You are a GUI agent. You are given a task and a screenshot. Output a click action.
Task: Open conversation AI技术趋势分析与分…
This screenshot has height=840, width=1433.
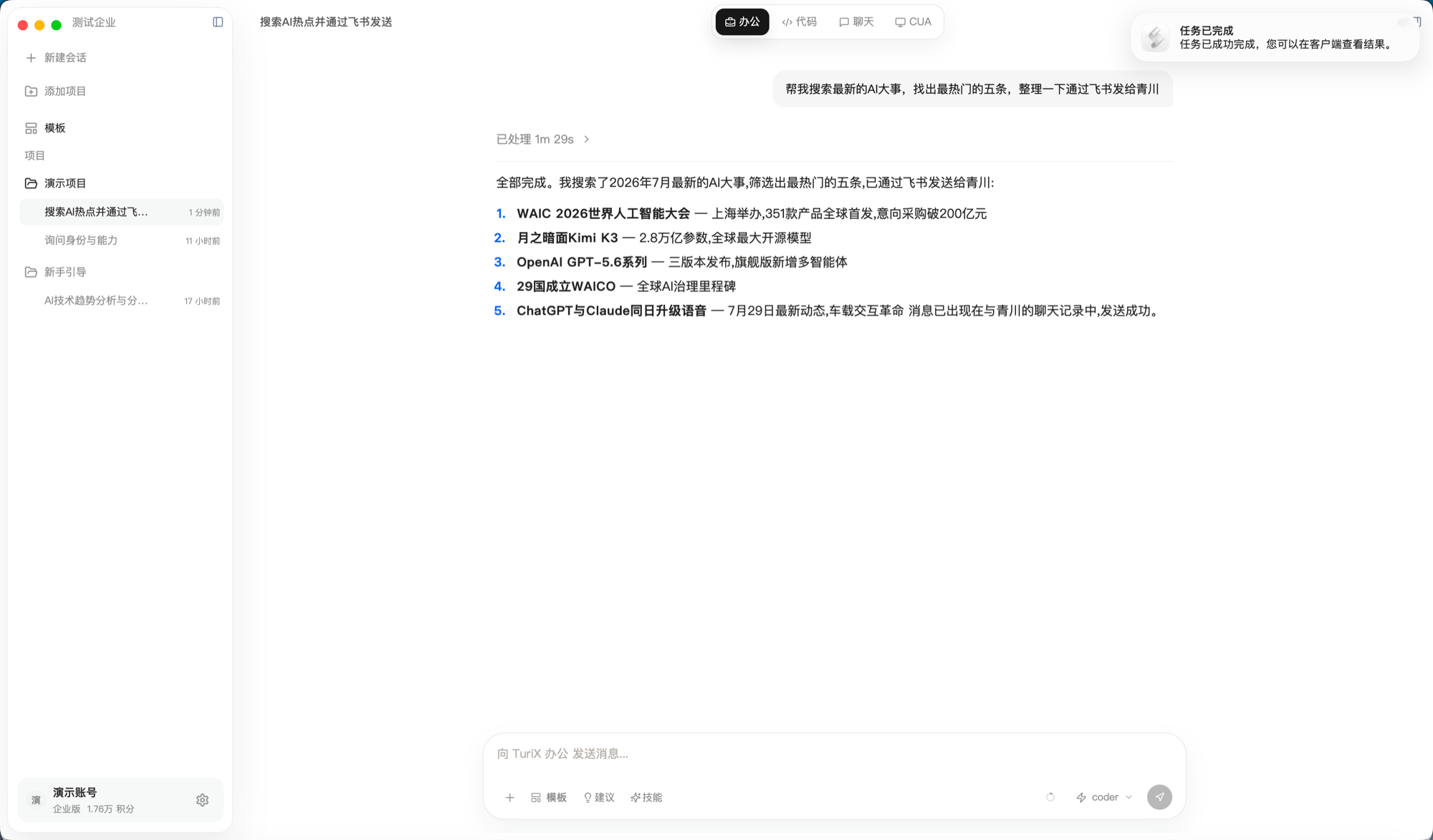(121, 301)
